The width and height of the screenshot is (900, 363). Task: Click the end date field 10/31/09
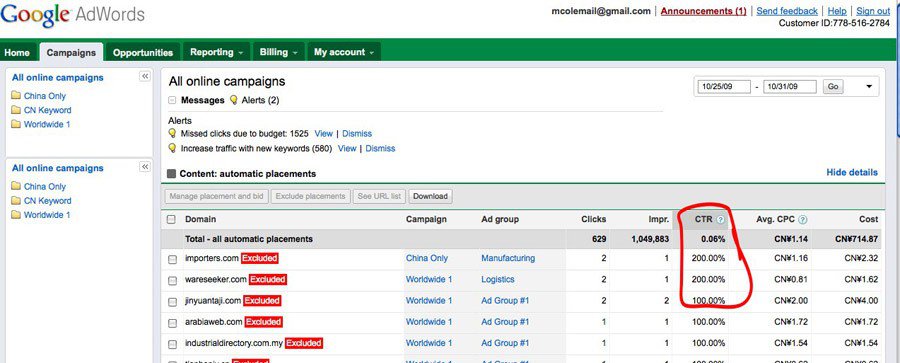(790, 87)
